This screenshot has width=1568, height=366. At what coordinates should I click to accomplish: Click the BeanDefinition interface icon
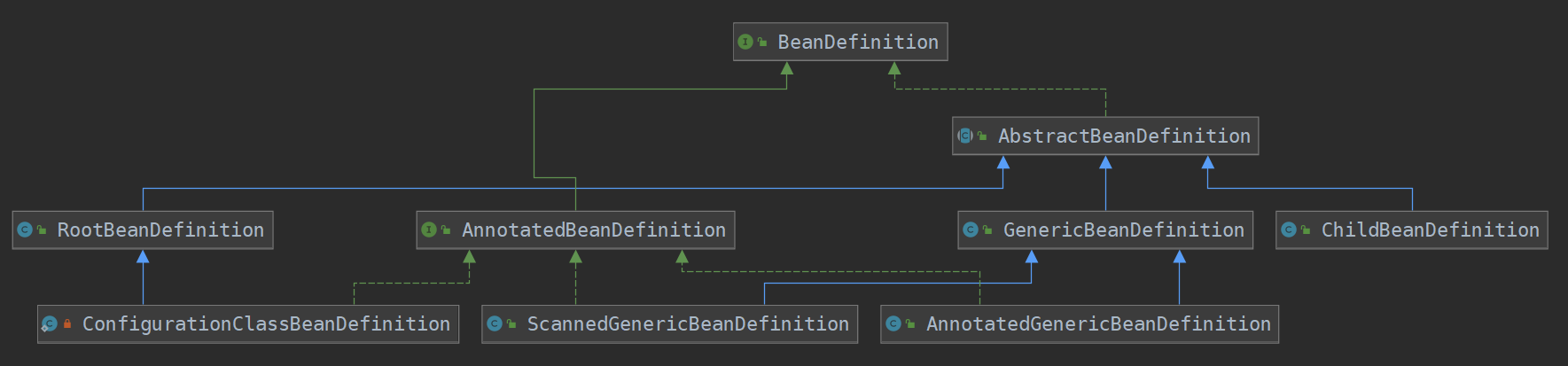click(745, 42)
